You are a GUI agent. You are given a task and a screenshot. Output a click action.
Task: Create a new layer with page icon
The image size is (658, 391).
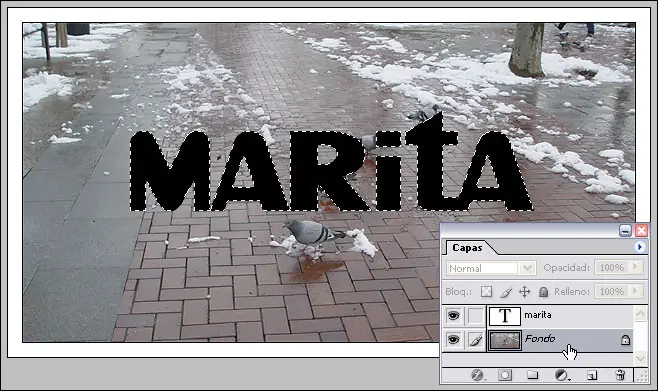[592, 375]
